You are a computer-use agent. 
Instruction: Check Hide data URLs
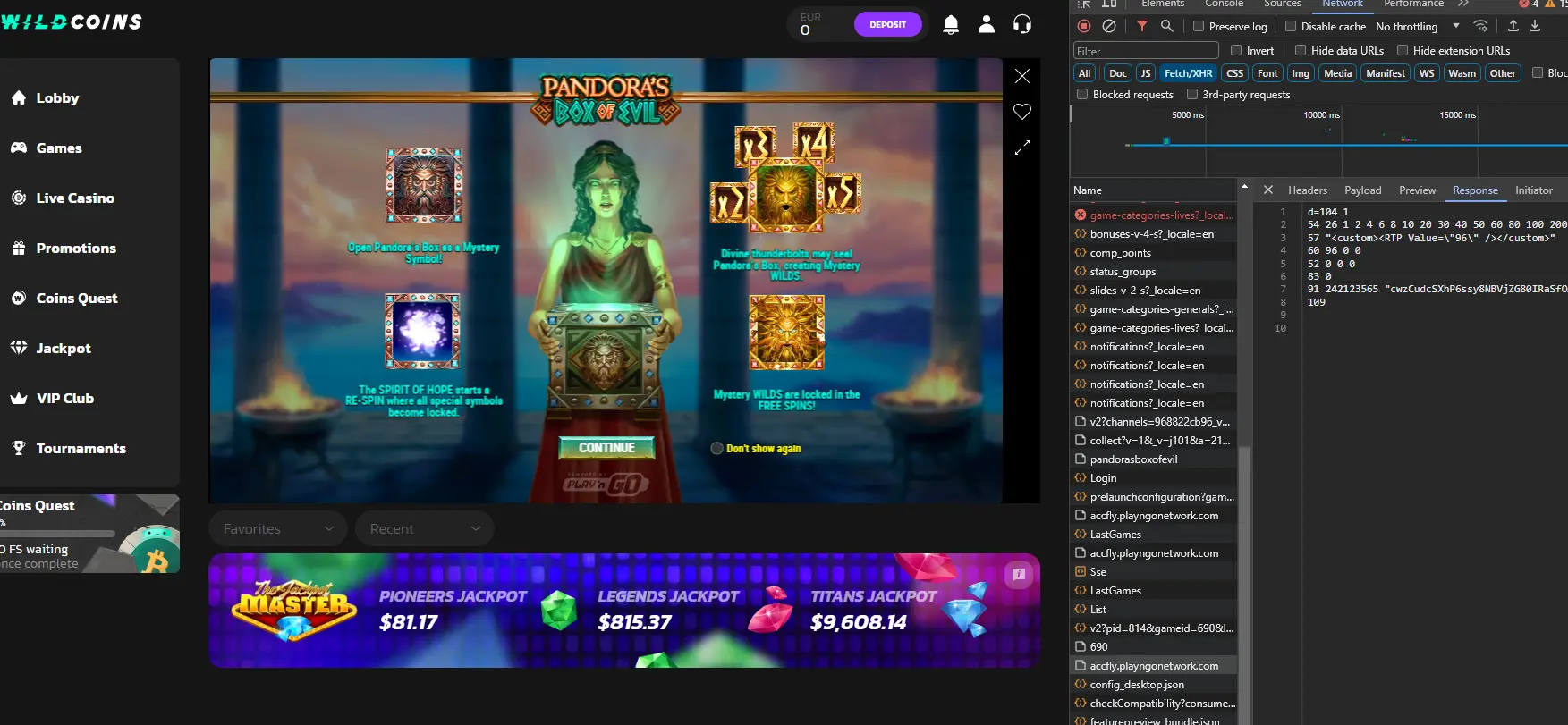pyautogui.click(x=1301, y=50)
